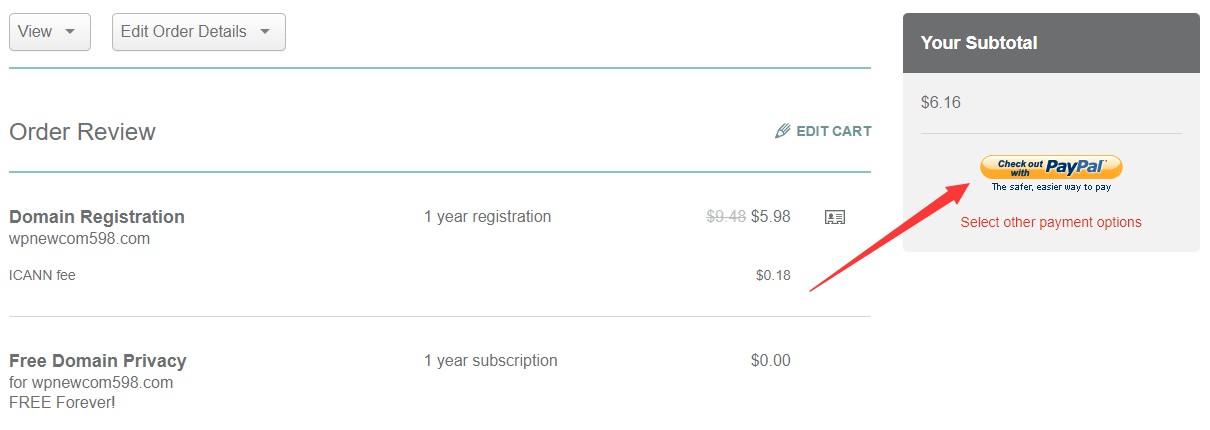Click the View dropdown arrow caret
The height and width of the screenshot is (430, 1210).
point(70,32)
